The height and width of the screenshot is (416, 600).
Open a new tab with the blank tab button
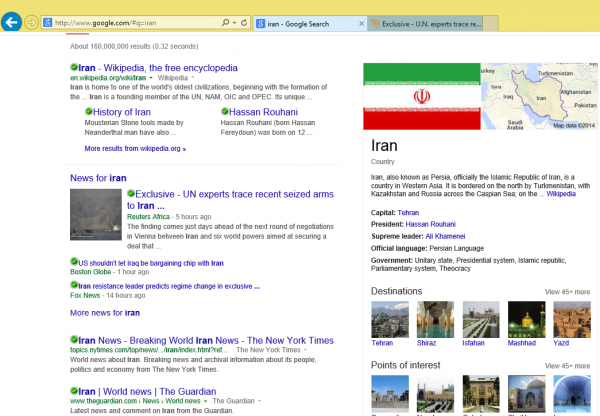pos(491,24)
